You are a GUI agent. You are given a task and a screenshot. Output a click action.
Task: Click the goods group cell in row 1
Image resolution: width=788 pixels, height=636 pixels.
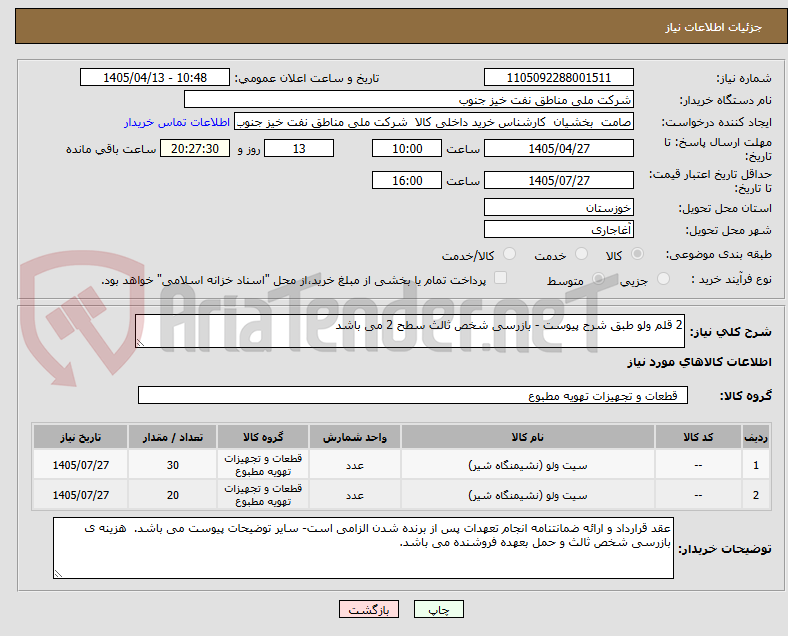[263, 465]
